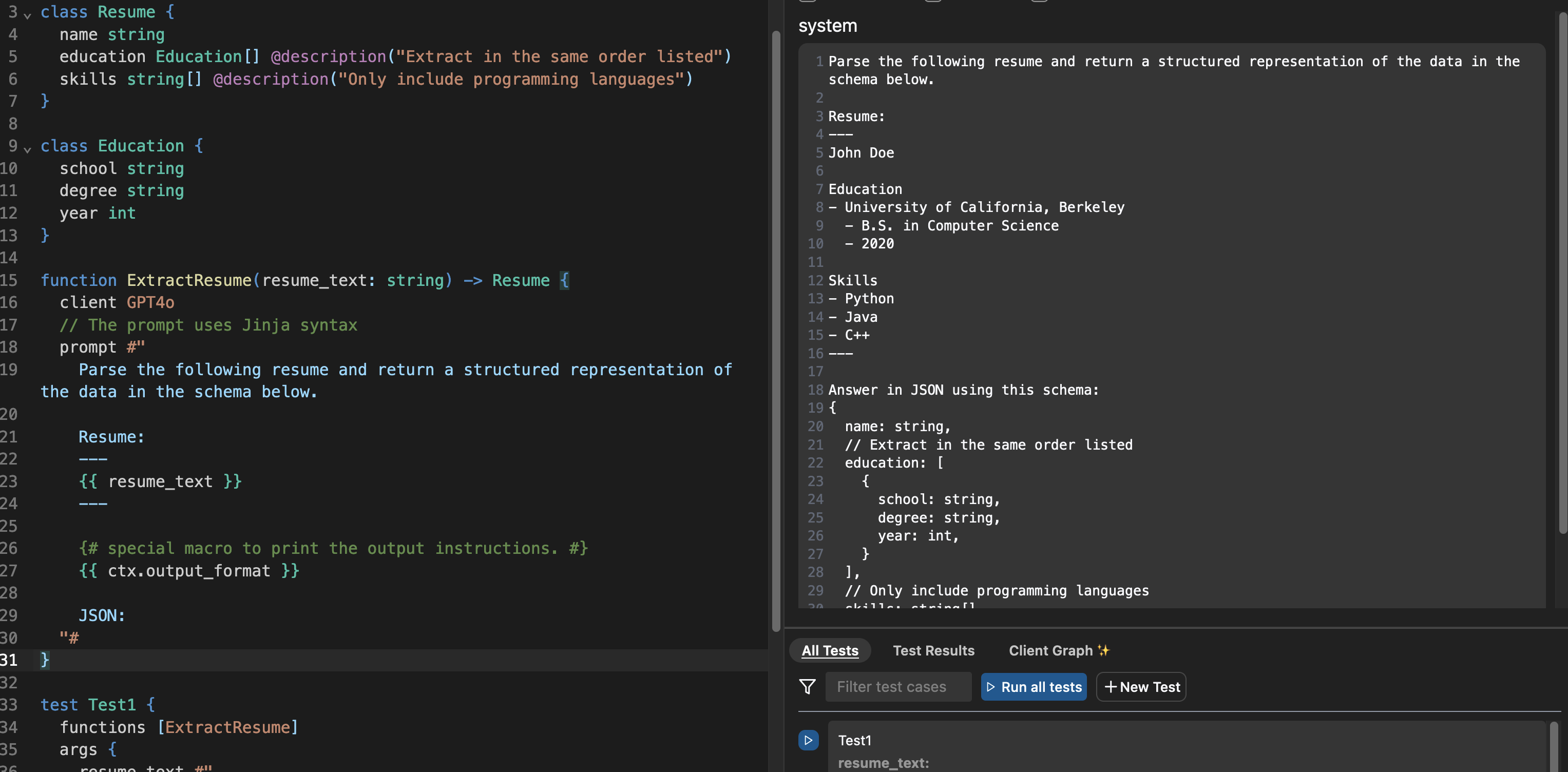Click ExtractResume in the test functions list

point(227,727)
